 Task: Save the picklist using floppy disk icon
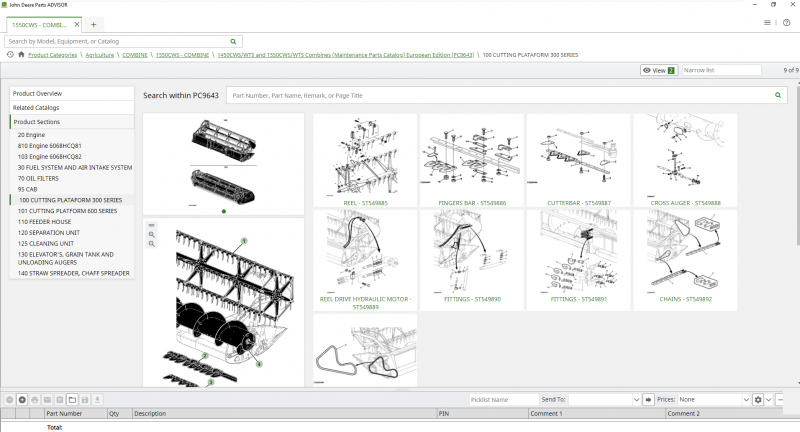(x=85, y=399)
